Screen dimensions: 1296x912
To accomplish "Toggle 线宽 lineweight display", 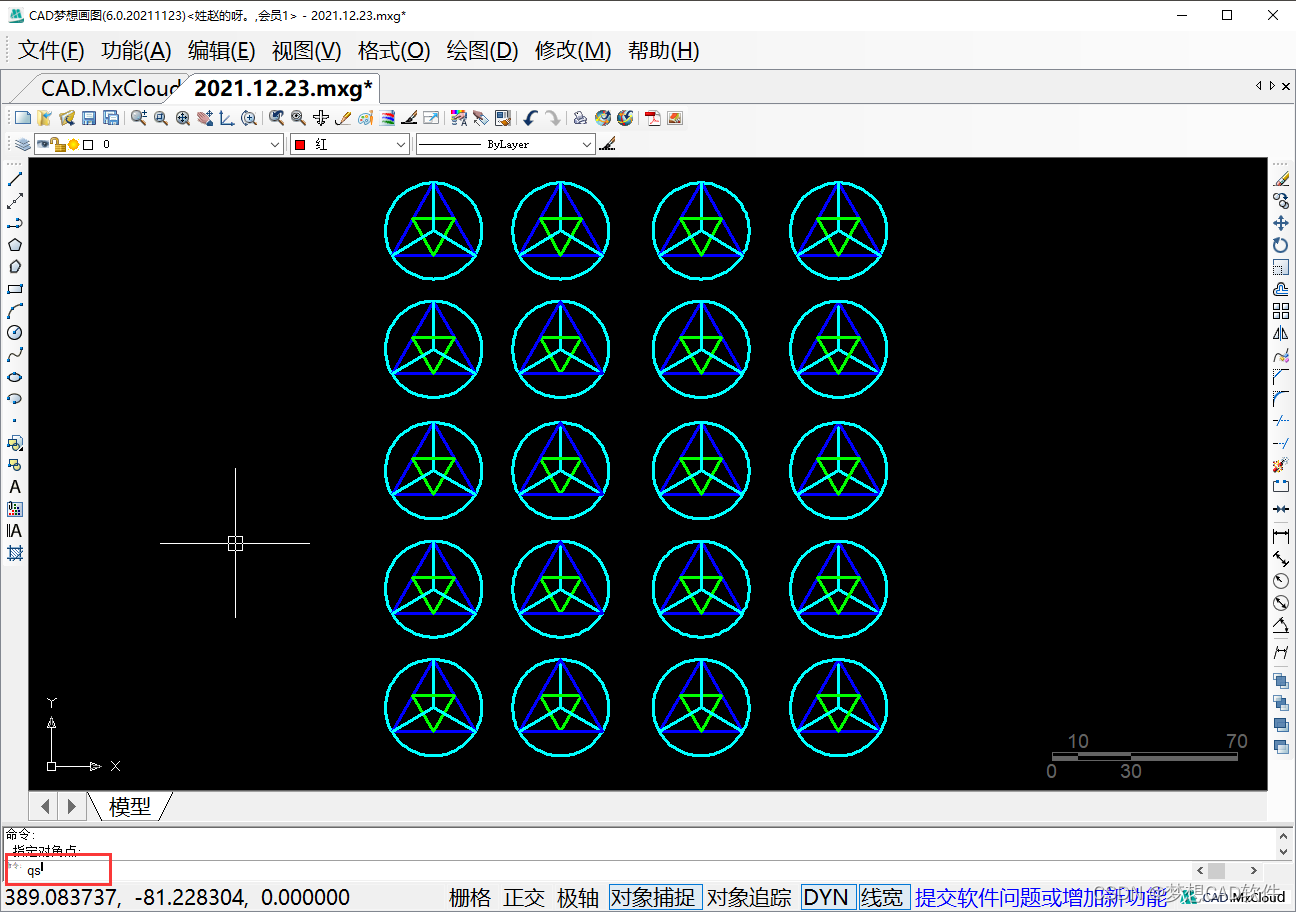I will pyautogui.click(x=882, y=898).
